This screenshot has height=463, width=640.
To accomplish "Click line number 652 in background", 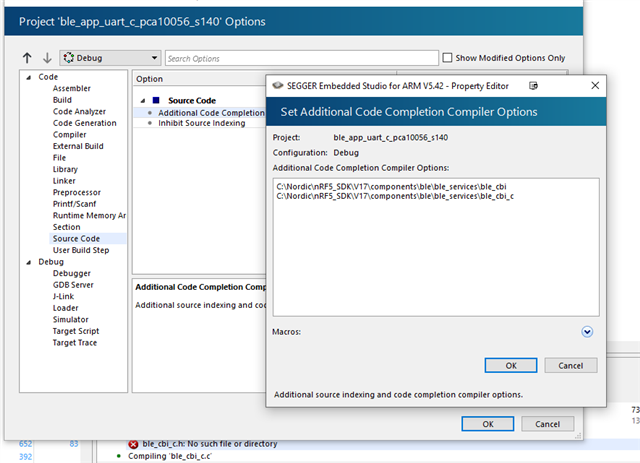I will 25,444.
